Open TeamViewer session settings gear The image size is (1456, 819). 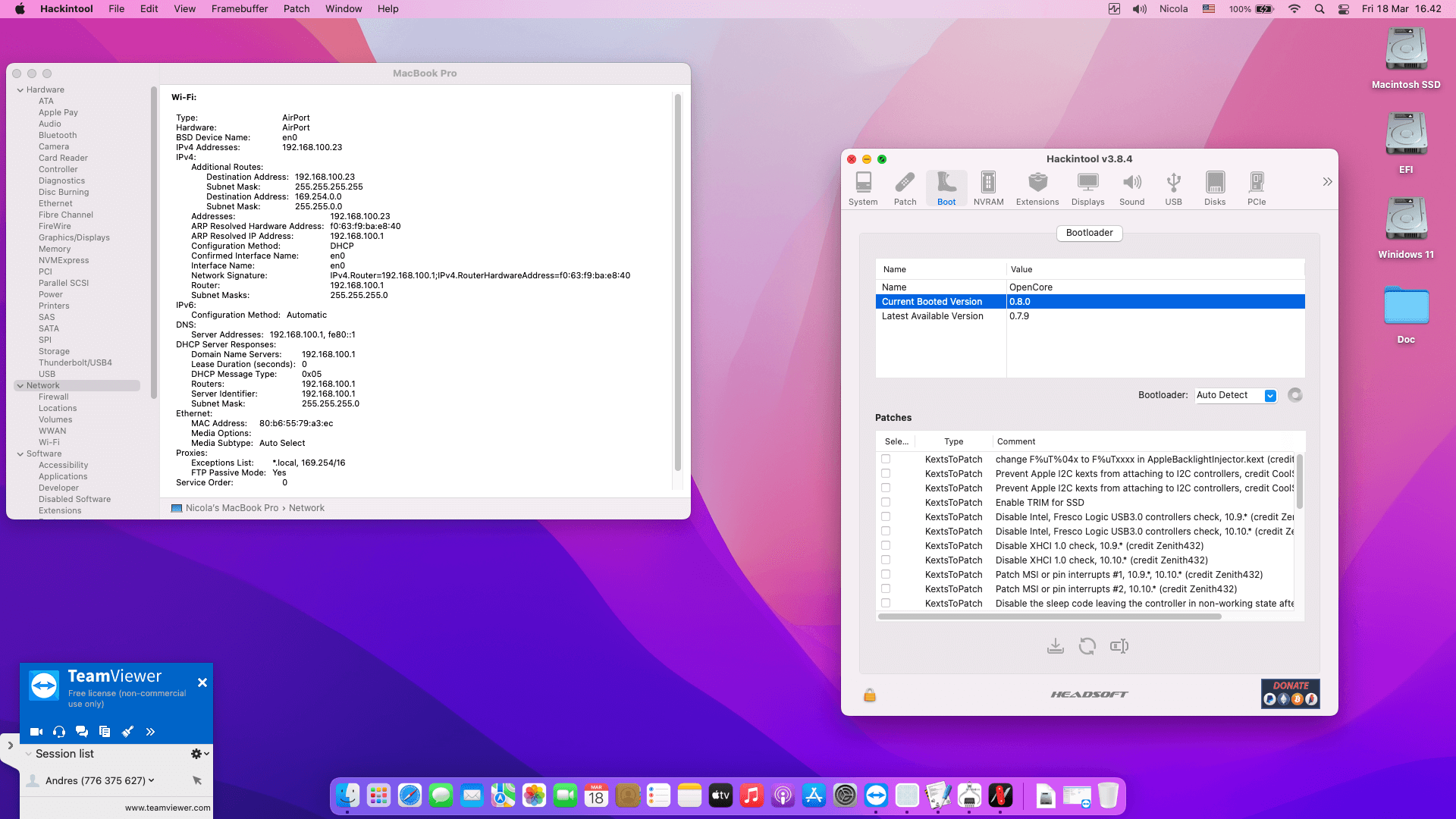click(x=199, y=754)
